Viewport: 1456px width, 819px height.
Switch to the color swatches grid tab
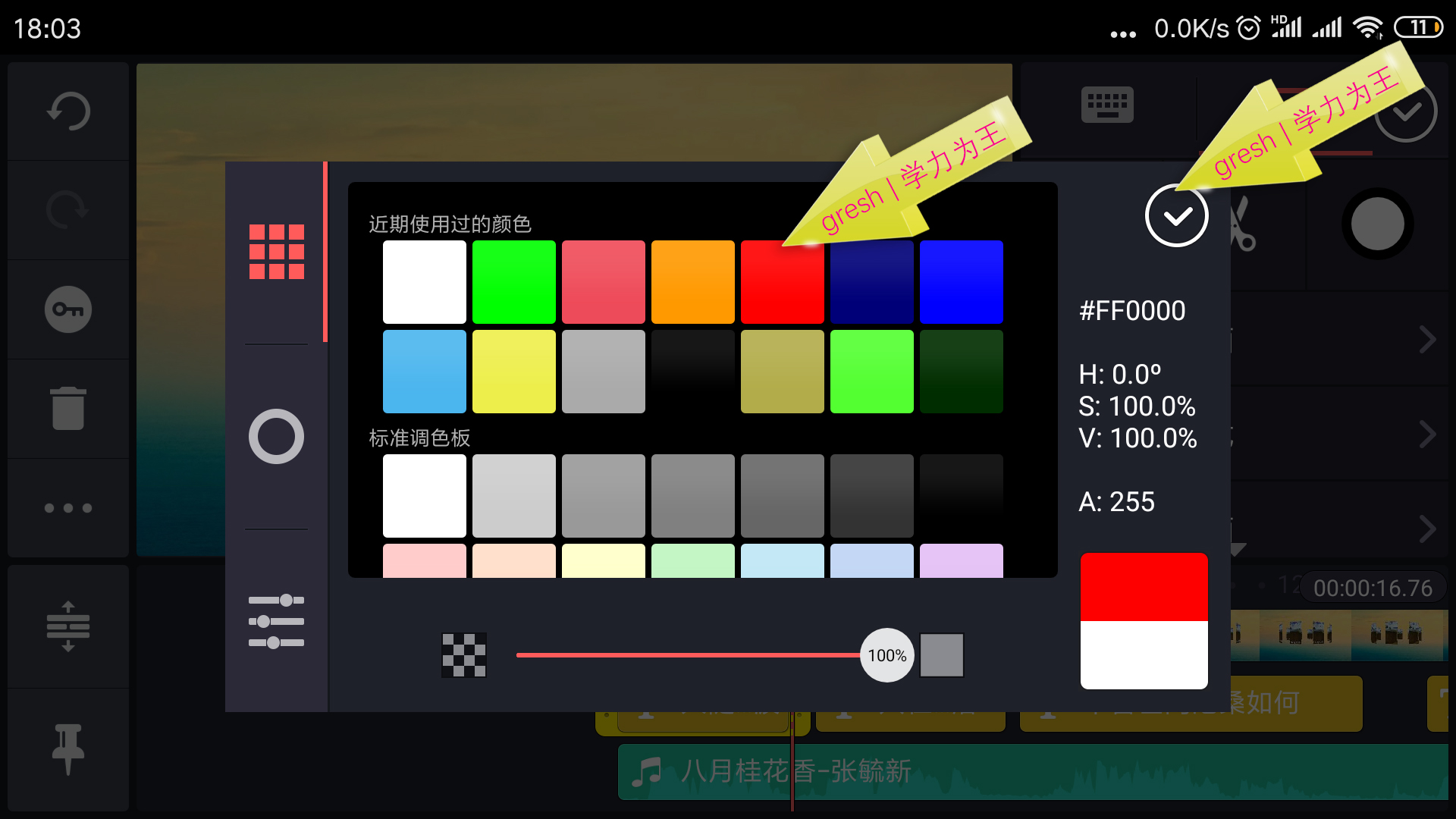click(x=277, y=252)
